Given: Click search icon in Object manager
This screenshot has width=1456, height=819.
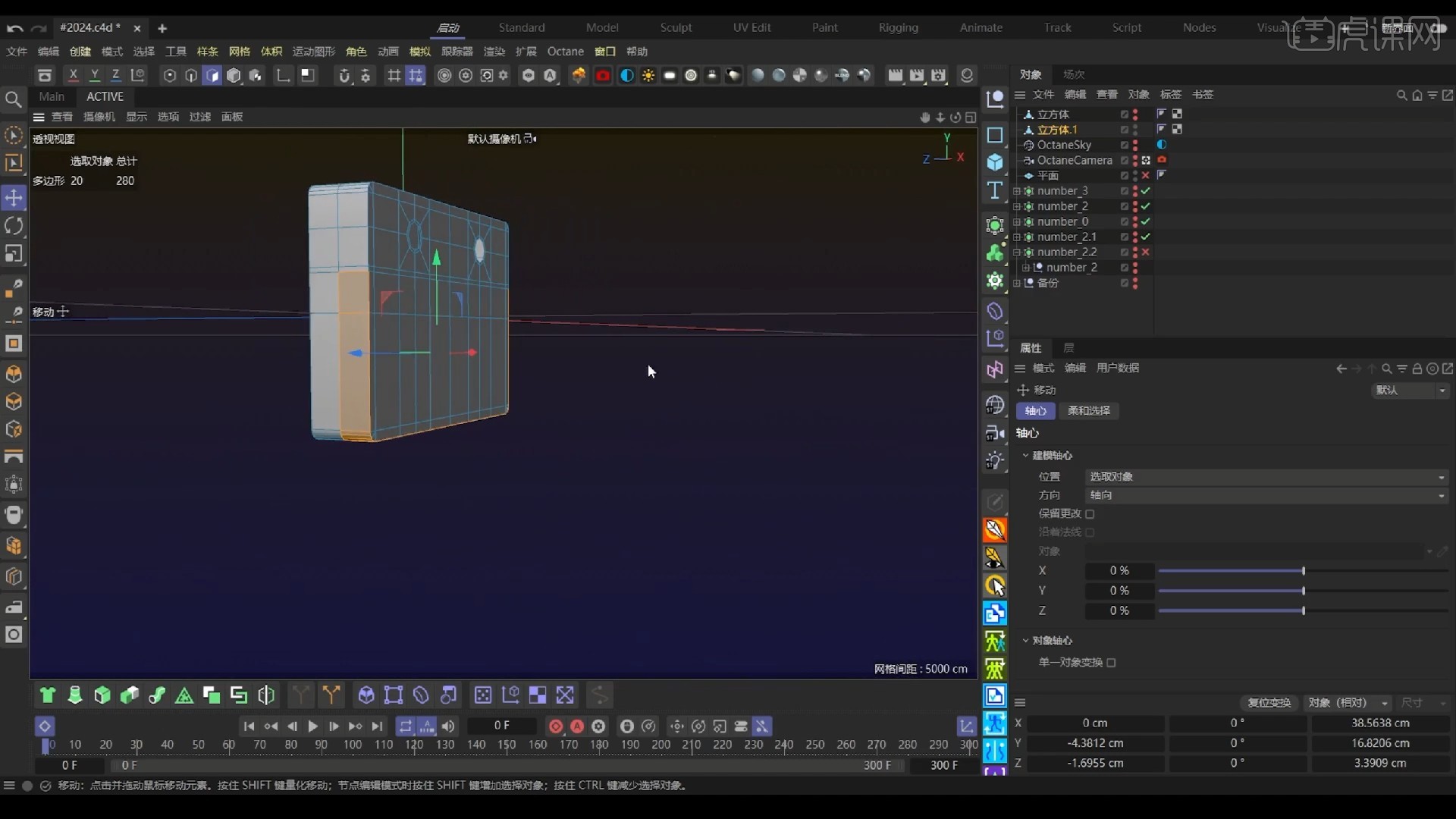Looking at the screenshot, I should (1401, 95).
